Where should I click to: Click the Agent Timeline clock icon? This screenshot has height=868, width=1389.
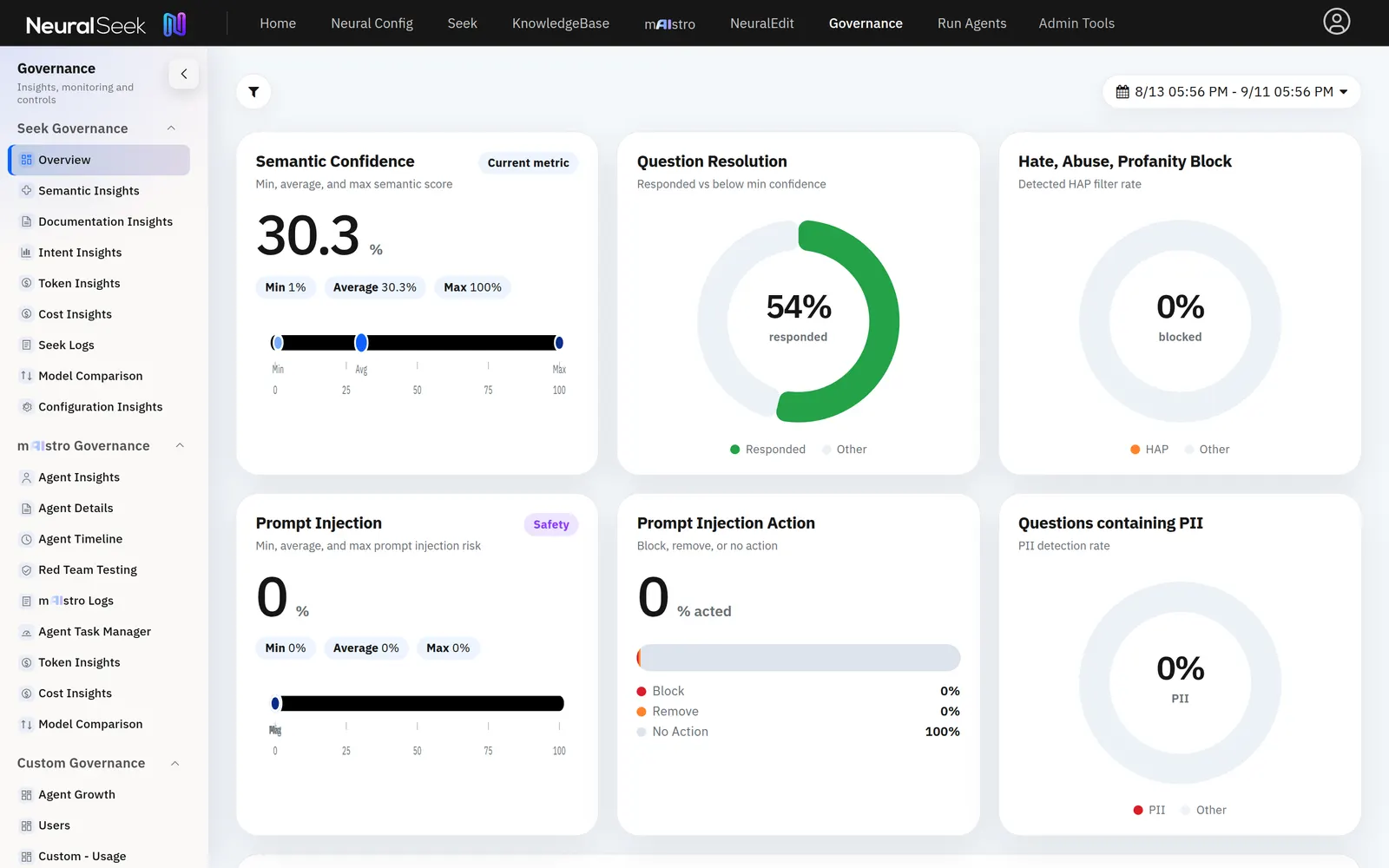[x=27, y=539]
